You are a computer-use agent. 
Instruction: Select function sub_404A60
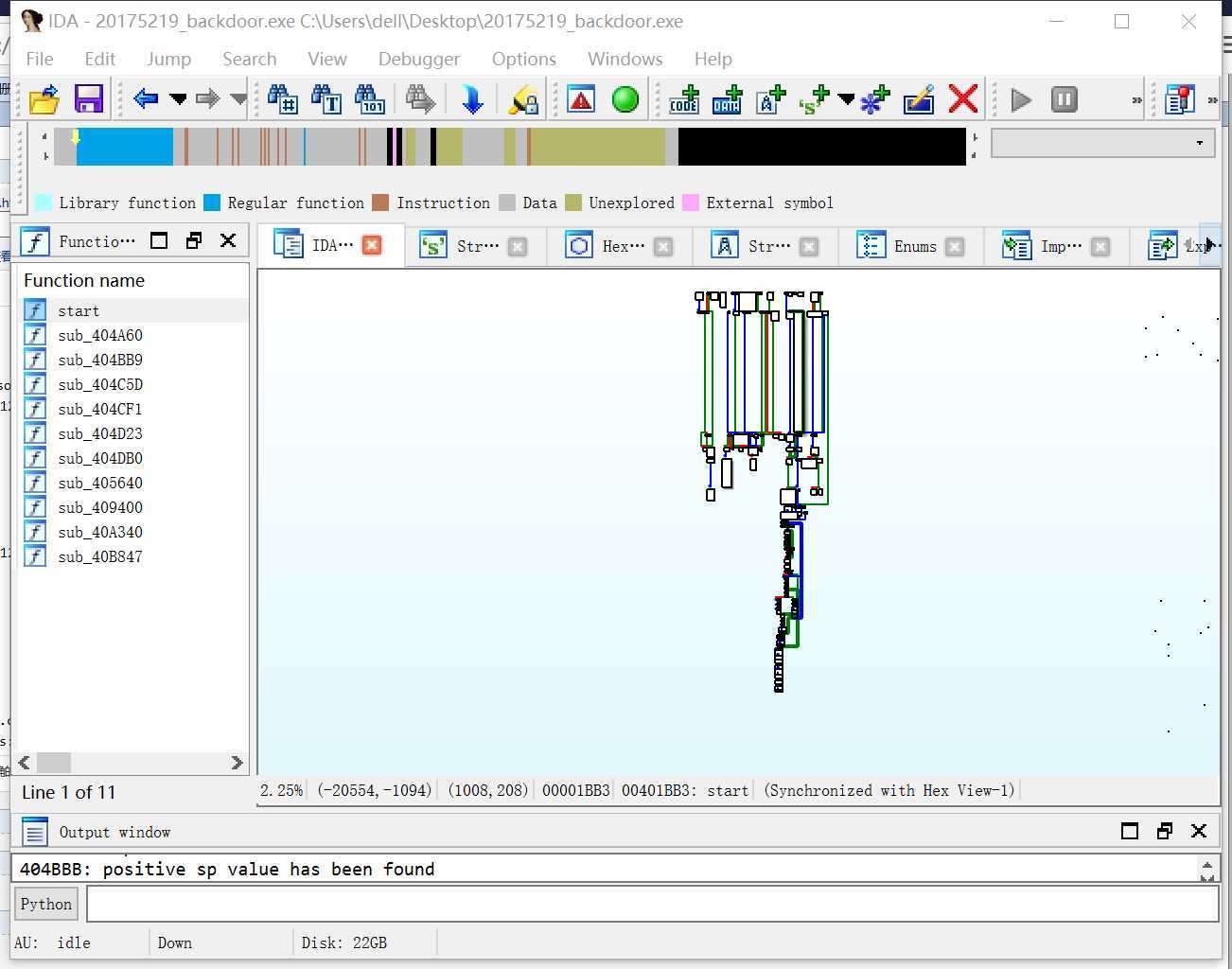[x=133, y=335]
